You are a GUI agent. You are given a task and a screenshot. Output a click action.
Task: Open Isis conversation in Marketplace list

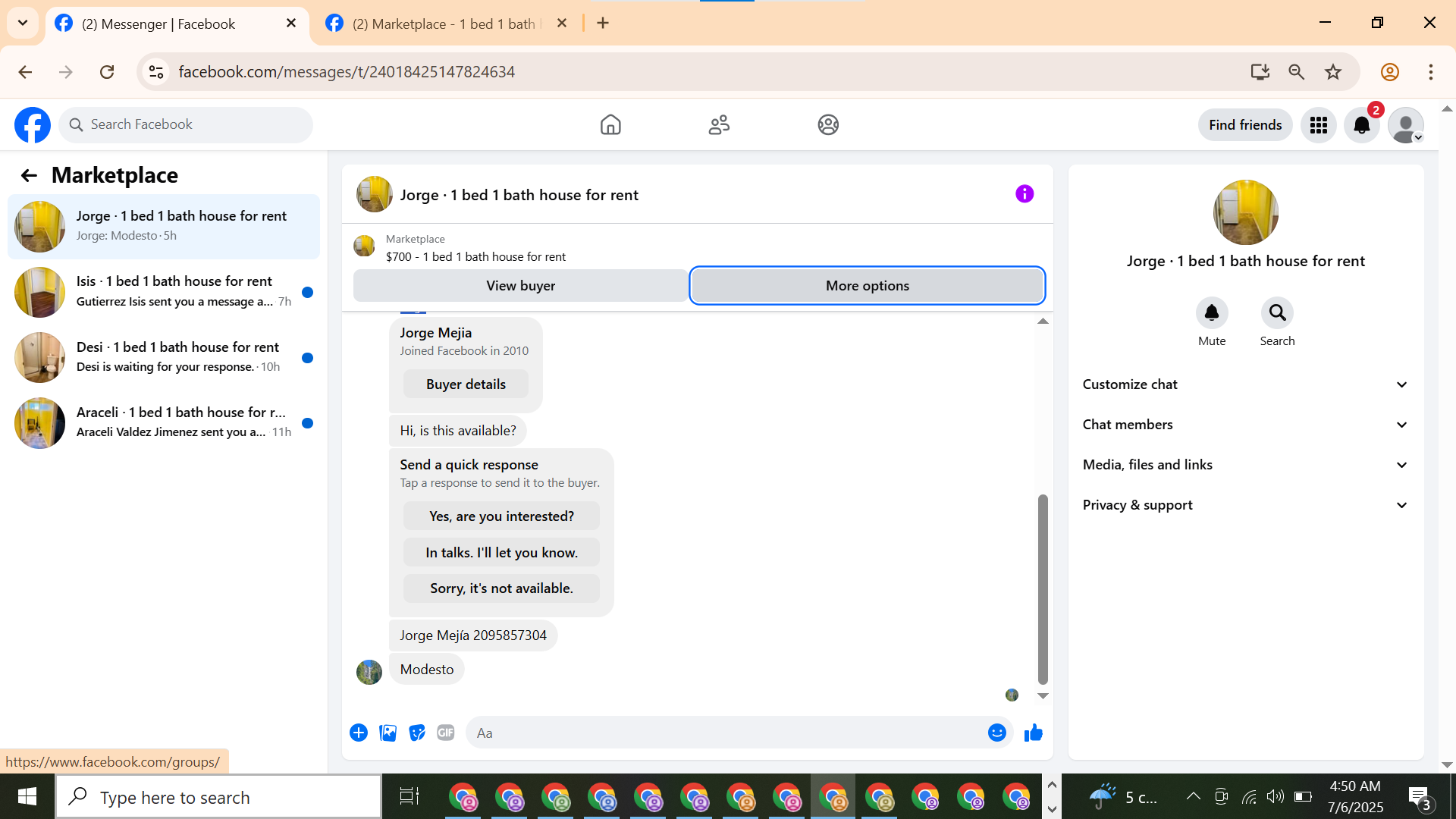[164, 291]
